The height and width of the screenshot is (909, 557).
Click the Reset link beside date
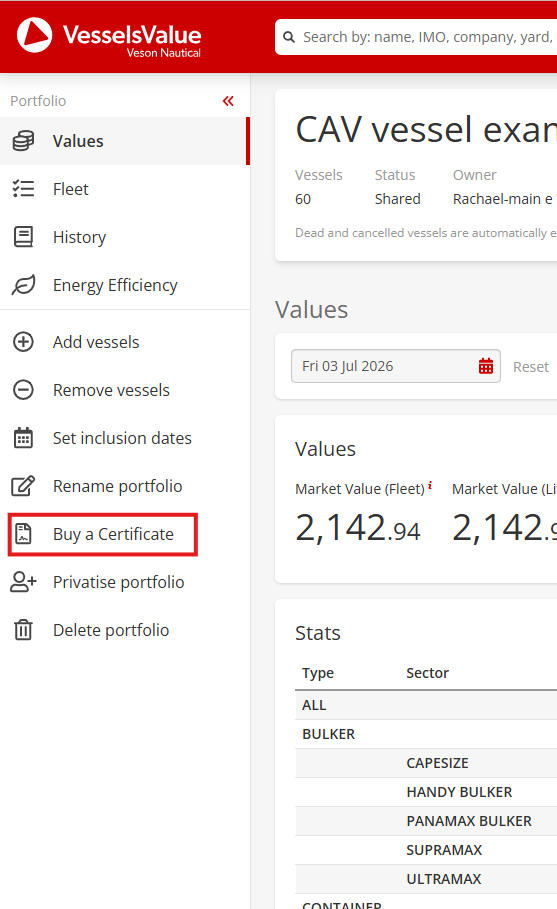tap(530, 367)
